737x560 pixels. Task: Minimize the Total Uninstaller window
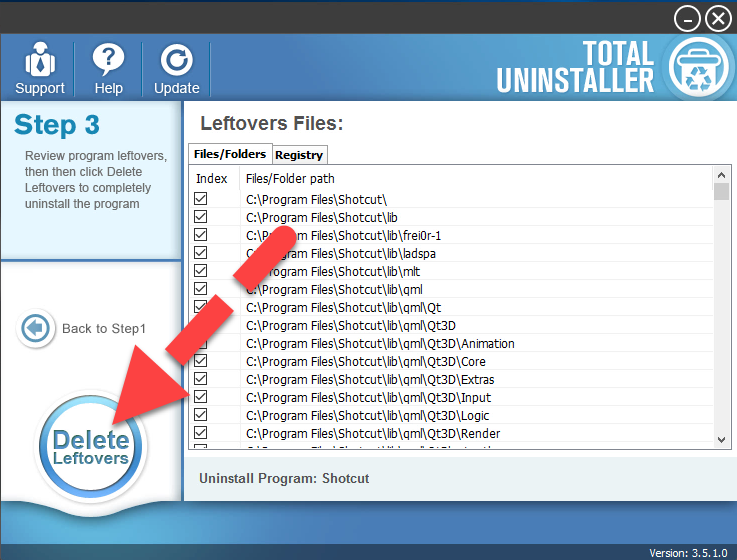tap(687, 19)
